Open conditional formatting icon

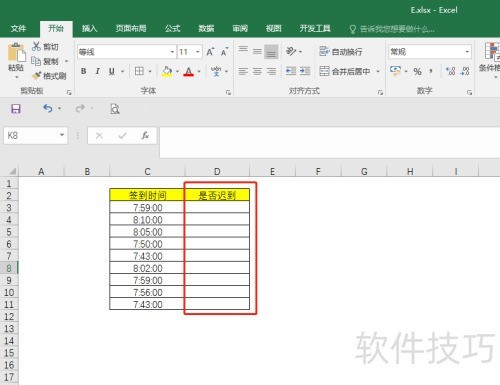[x=492, y=52]
